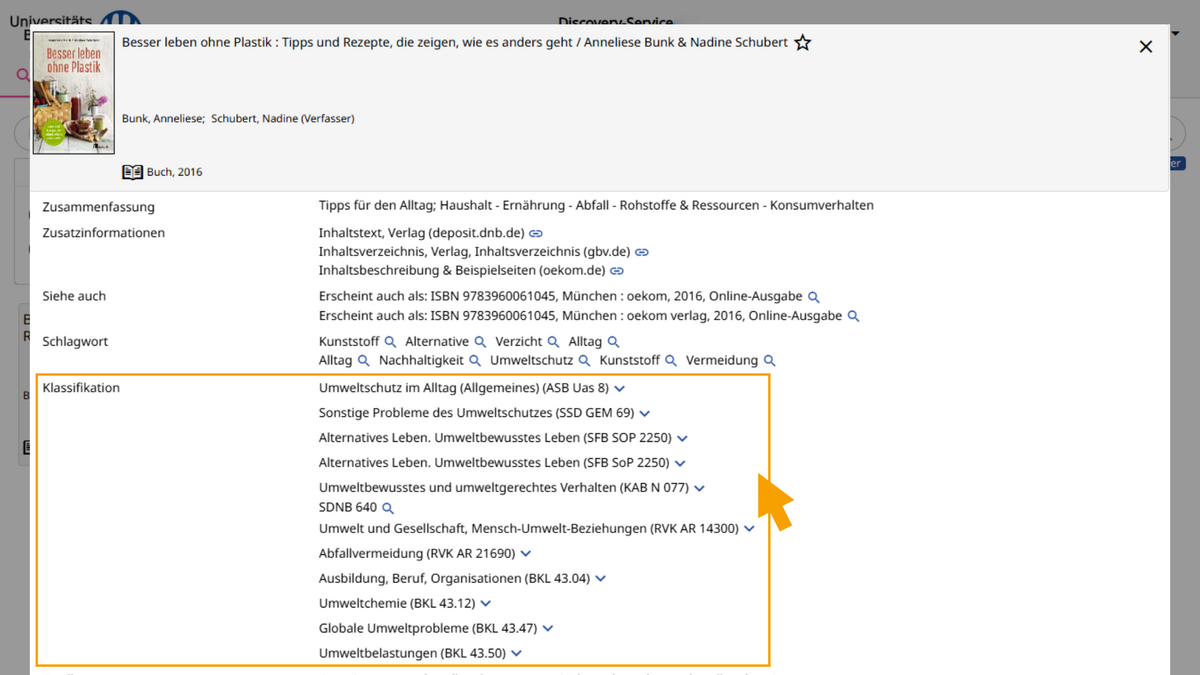The image size is (1200, 675).
Task: Collapse the Umweltchemie (BKL 43.12) dropdown
Action: coord(485,603)
